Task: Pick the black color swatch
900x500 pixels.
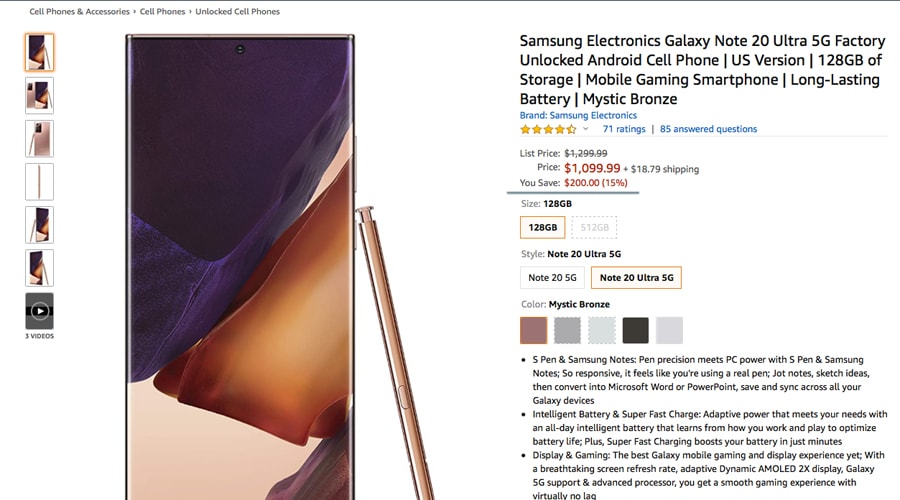Action: pos(635,330)
